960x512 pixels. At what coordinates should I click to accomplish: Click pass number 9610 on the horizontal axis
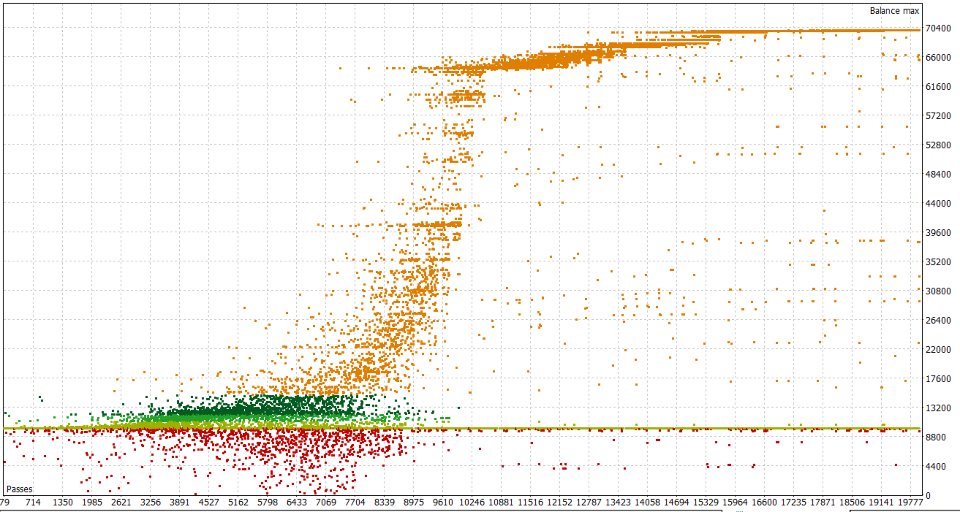(443, 502)
